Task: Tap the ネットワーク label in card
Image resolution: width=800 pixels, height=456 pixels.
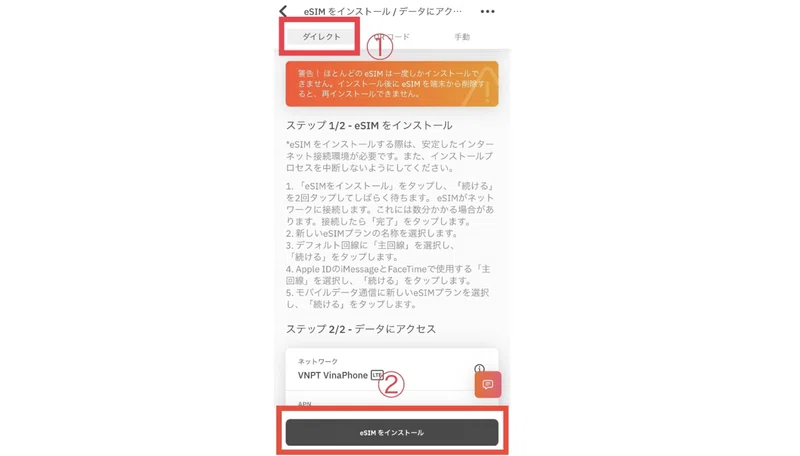Action: (318, 361)
